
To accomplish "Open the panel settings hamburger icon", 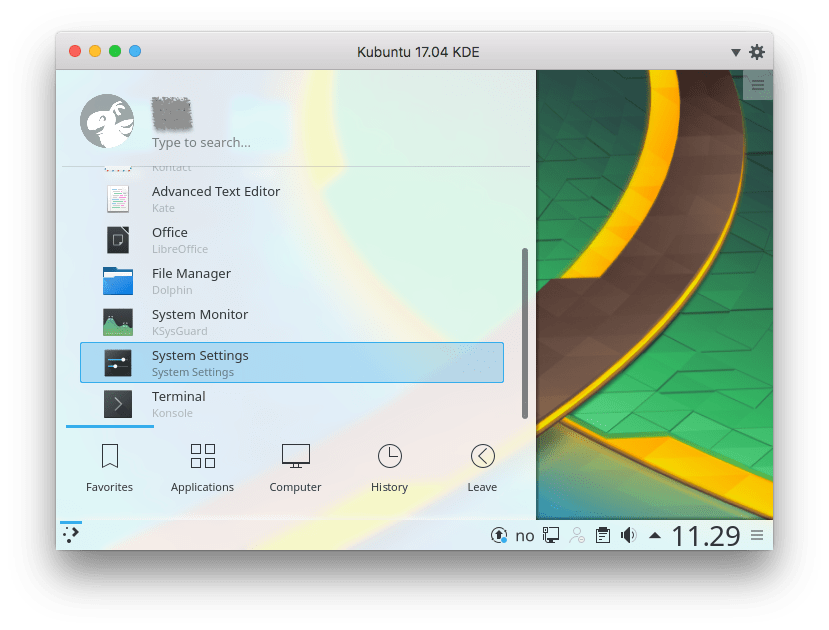I will [x=757, y=535].
